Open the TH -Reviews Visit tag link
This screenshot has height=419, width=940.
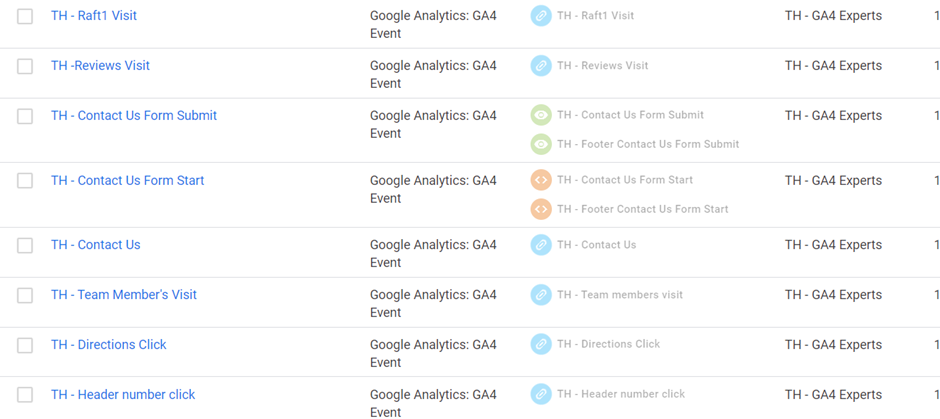click(x=100, y=66)
